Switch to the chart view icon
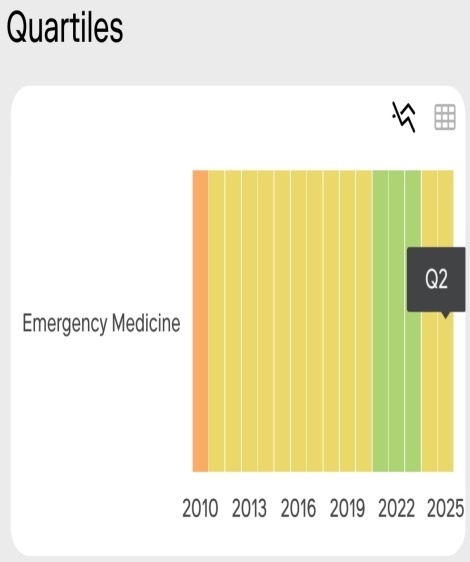The image size is (470, 562). (404, 117)
